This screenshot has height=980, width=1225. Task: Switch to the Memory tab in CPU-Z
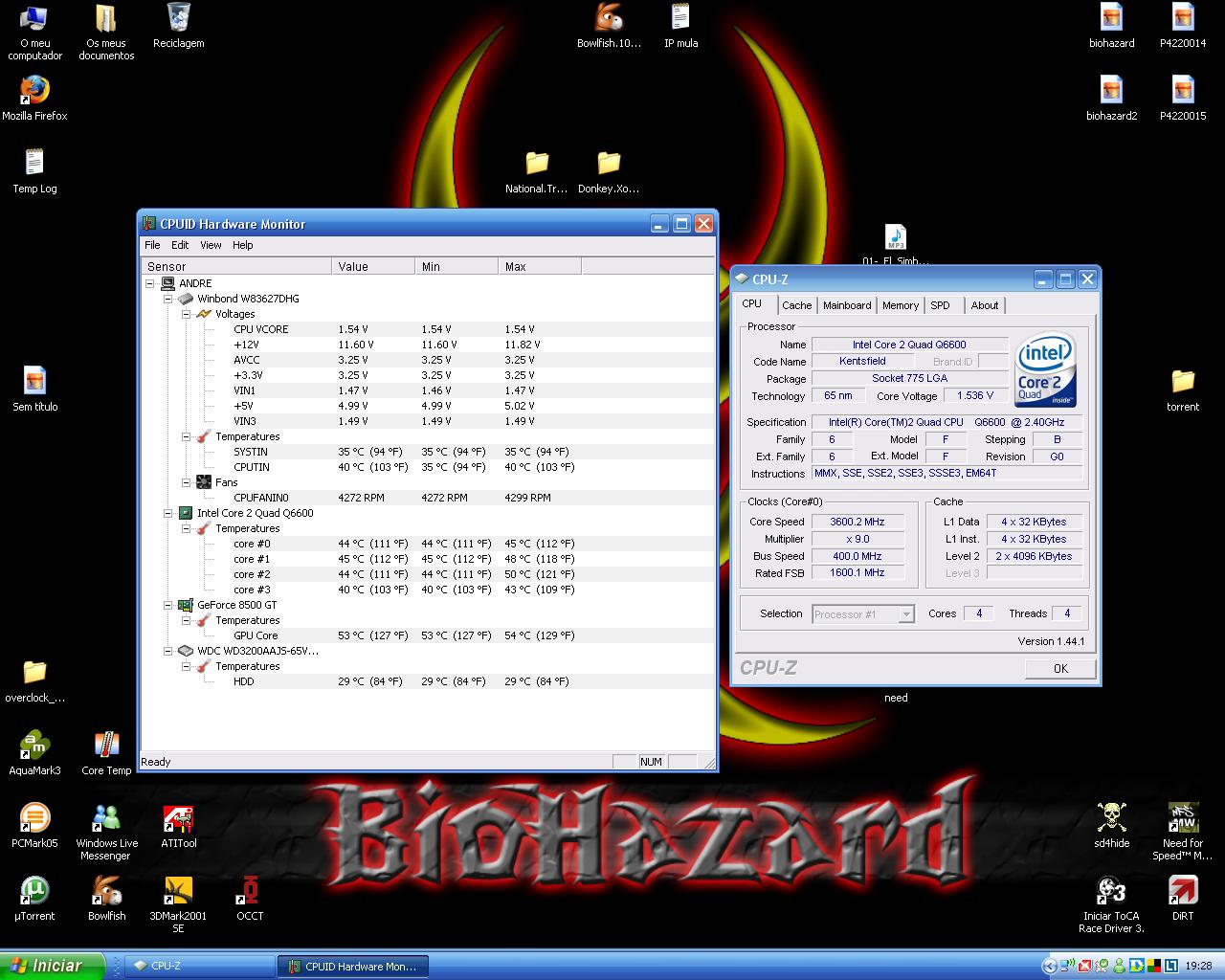tap(901, 305)
